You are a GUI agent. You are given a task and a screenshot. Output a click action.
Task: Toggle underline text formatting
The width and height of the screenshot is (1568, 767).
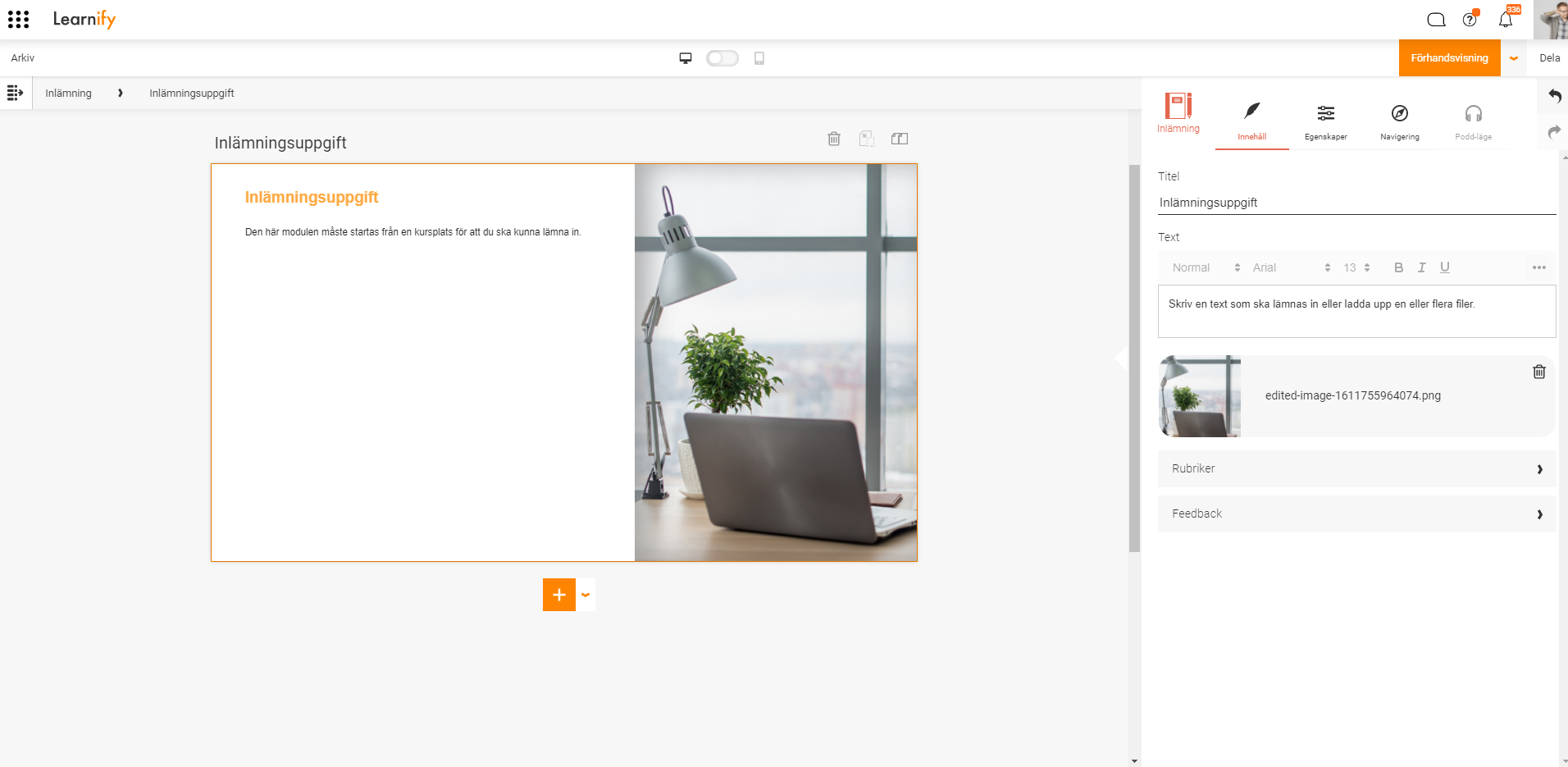coord(1445,267)
